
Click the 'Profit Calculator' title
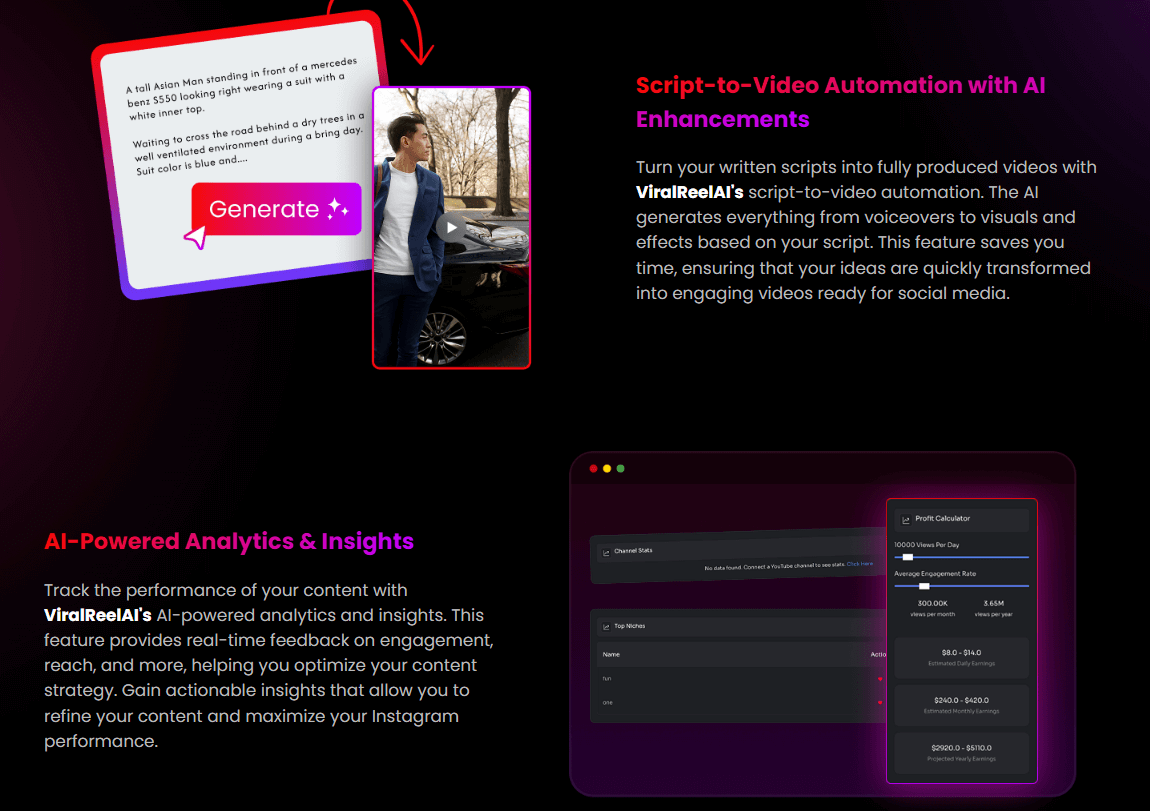[942, 518]
